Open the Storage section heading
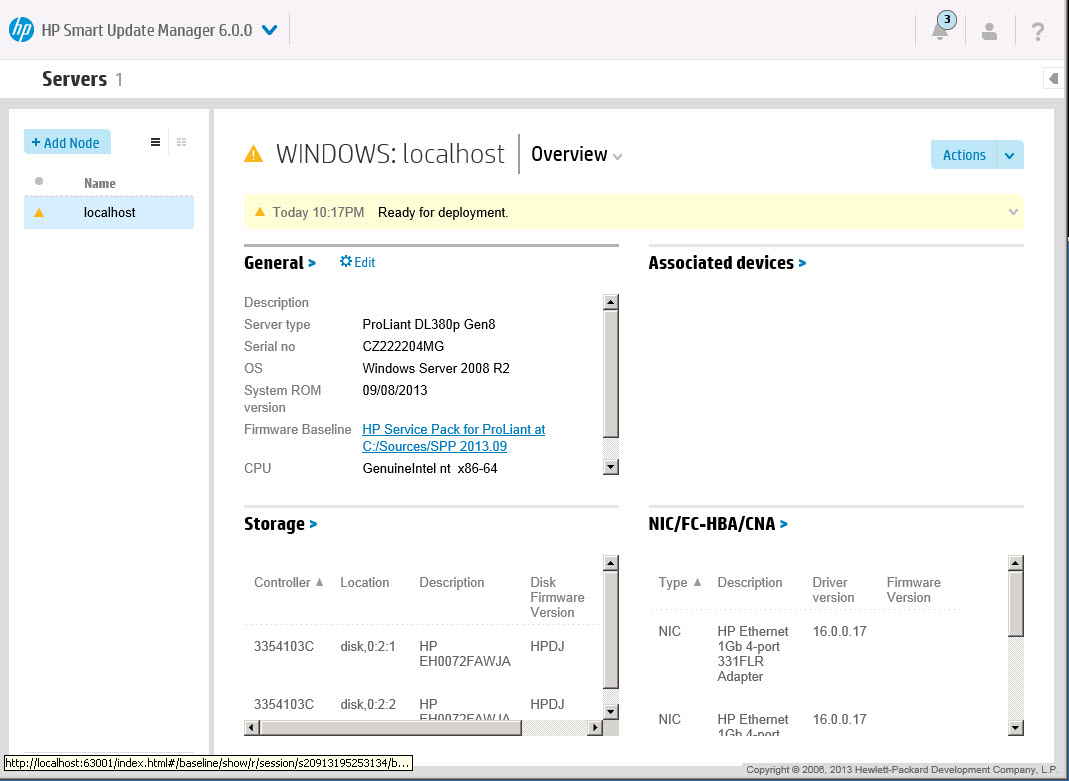 (274, 524)
